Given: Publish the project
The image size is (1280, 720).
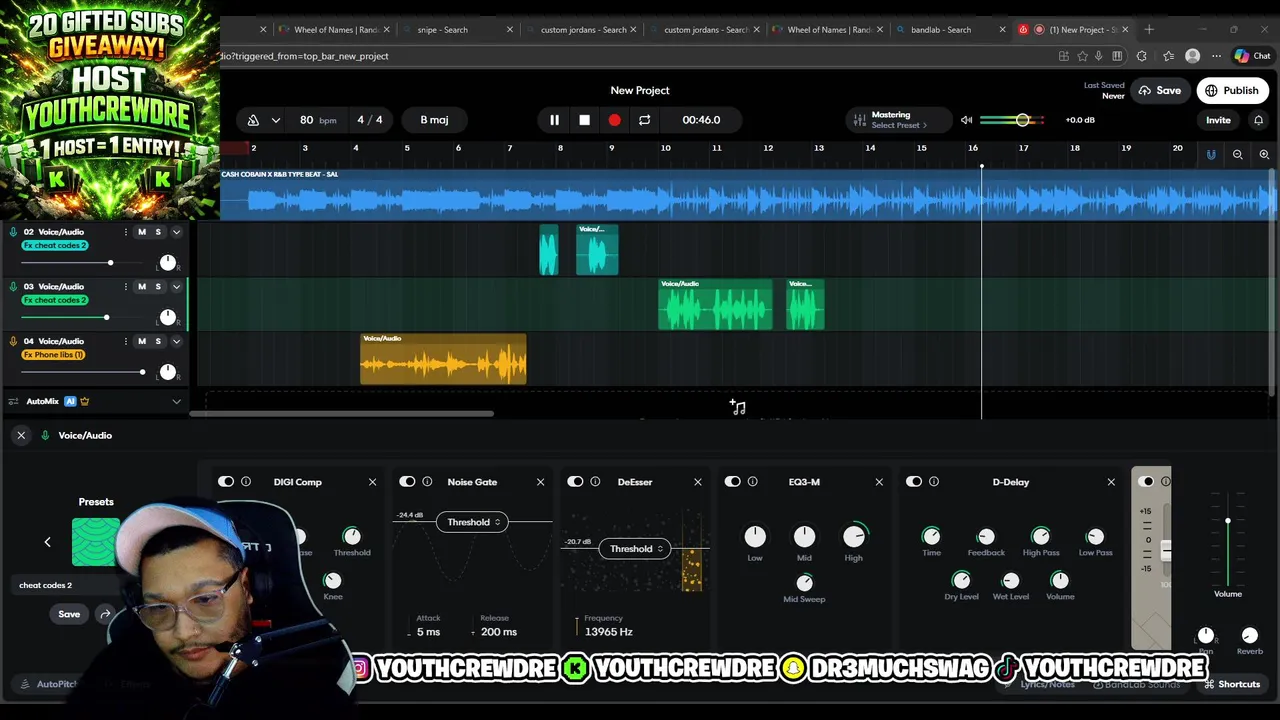Looking at the screenshot, I should (x=1232, y=91).
